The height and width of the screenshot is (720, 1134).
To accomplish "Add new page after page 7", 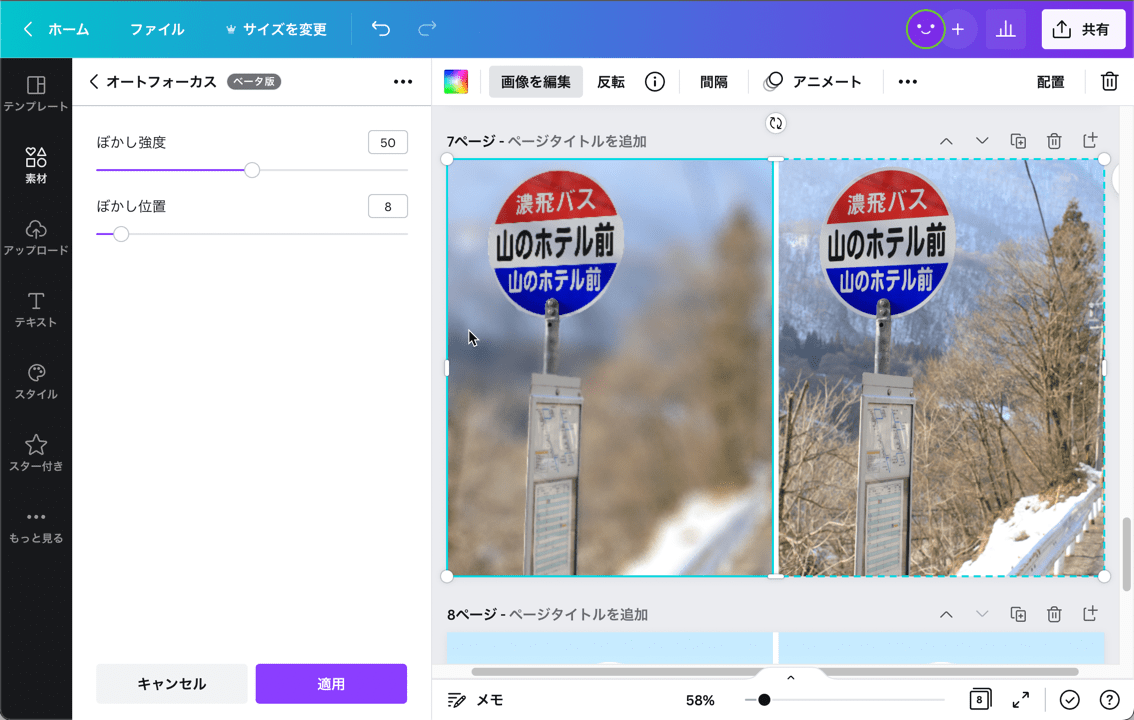I will (x=1090, y=140).
